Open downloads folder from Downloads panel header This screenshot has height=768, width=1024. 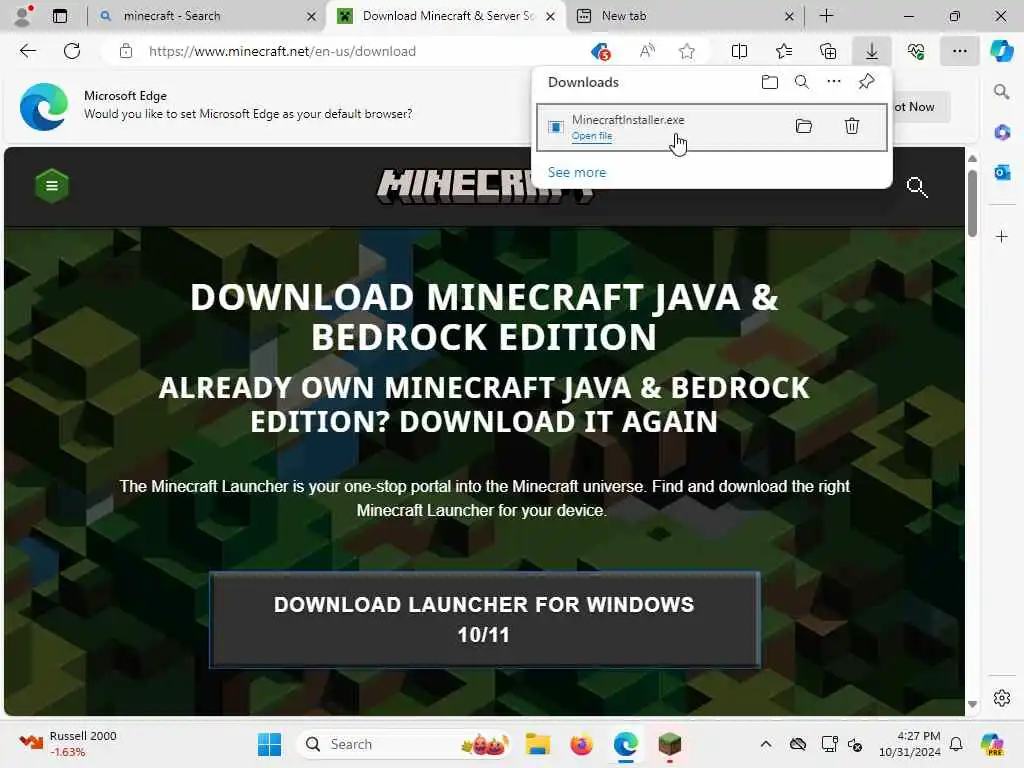[x=769, y=82]
